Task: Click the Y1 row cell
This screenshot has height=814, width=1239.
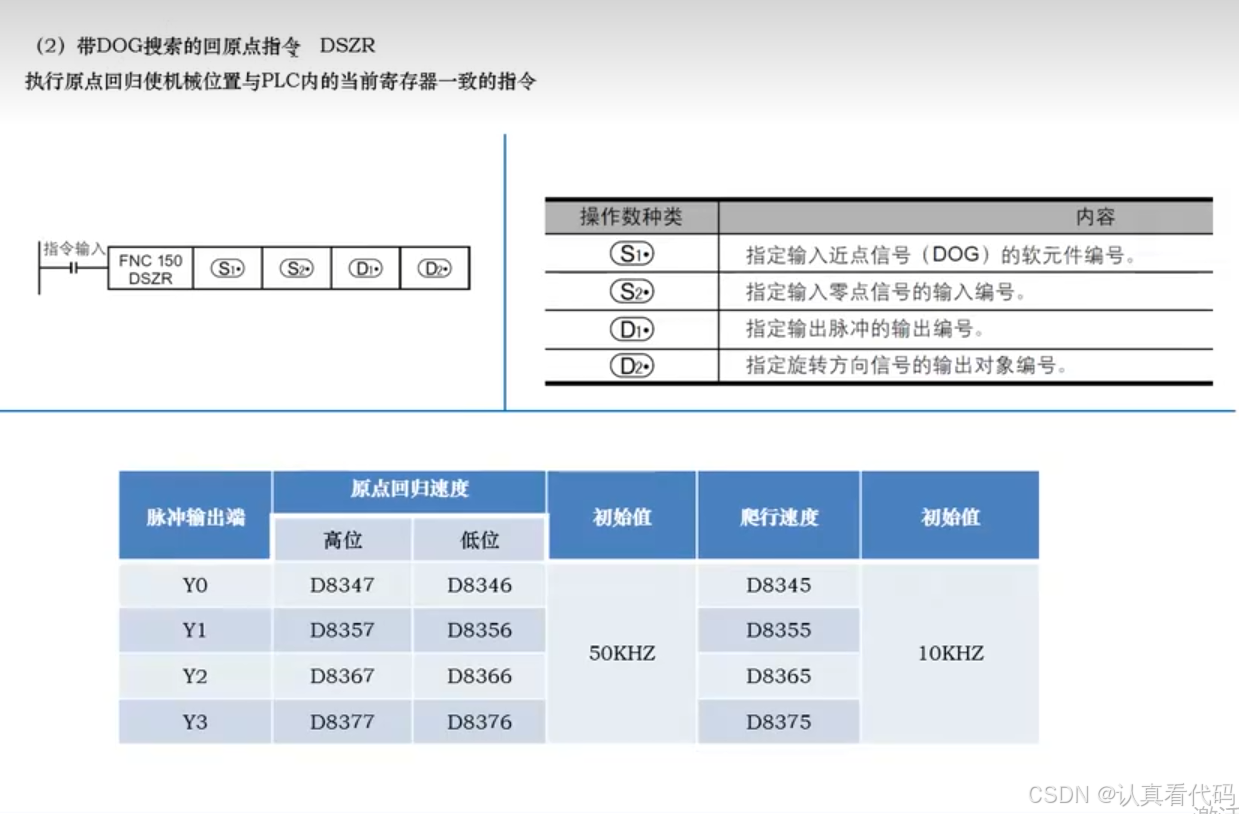Action: coord(195,630)
